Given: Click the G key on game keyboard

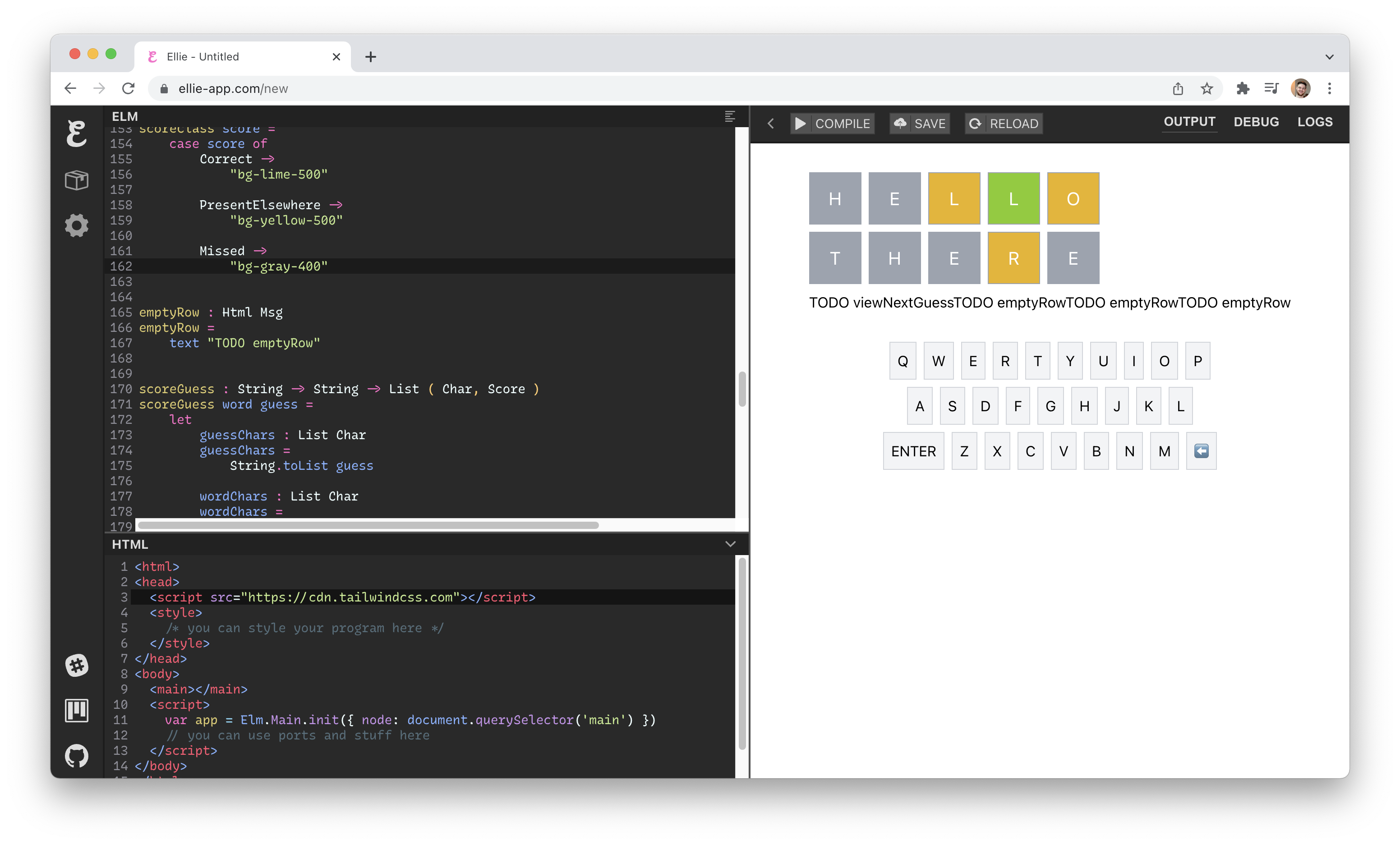Looking at the screenshot, I should click(x=1050, y=406).
